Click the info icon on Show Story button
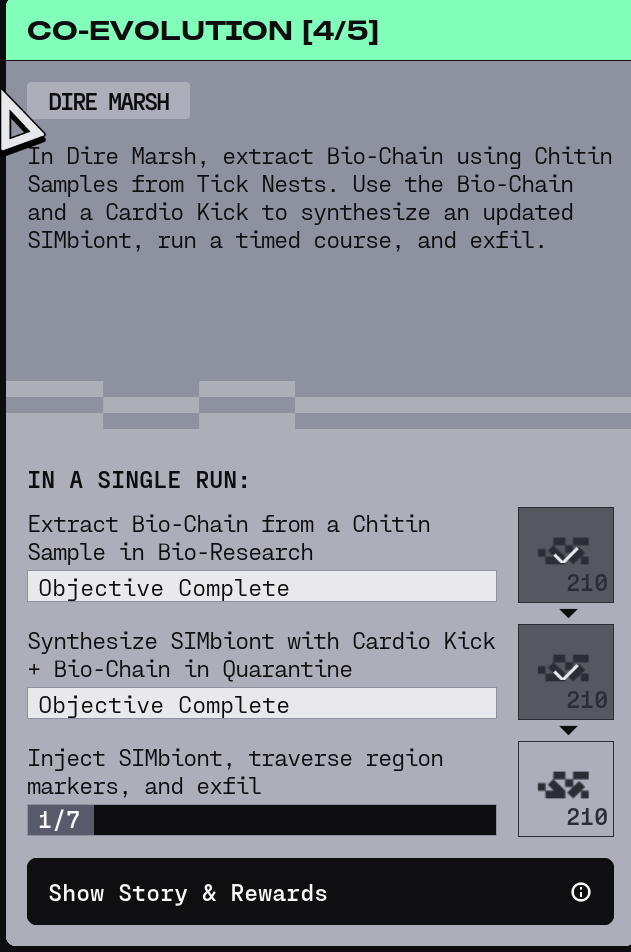 tap(580, 892)
